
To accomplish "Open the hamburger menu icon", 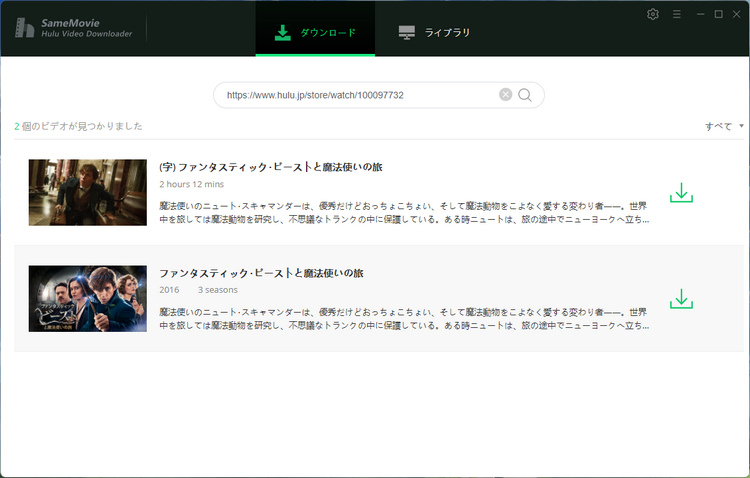I will click(676, 14).
